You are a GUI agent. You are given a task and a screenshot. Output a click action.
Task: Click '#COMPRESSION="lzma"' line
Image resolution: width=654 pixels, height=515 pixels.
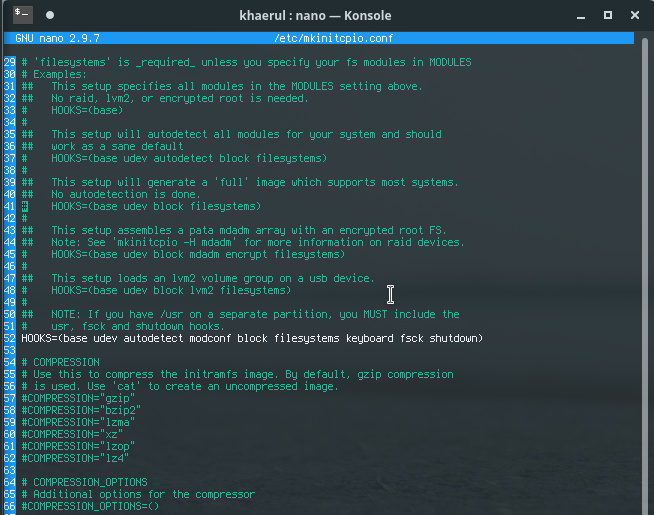point(78,422)
